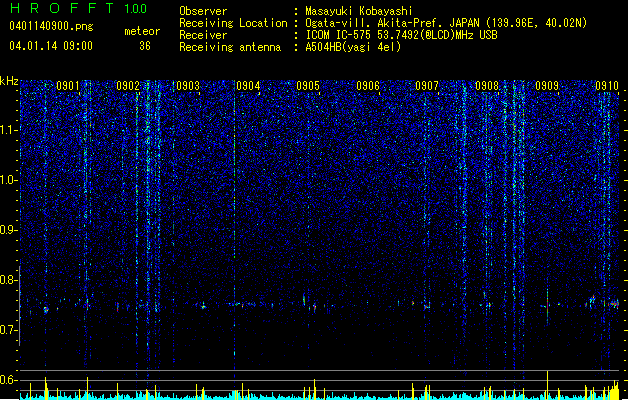Image resolution: width=629 pixels, height=400 pixels.
Task: Click the antenna A504HB(yagi 4el) text
Action: (x=353, y=47)
